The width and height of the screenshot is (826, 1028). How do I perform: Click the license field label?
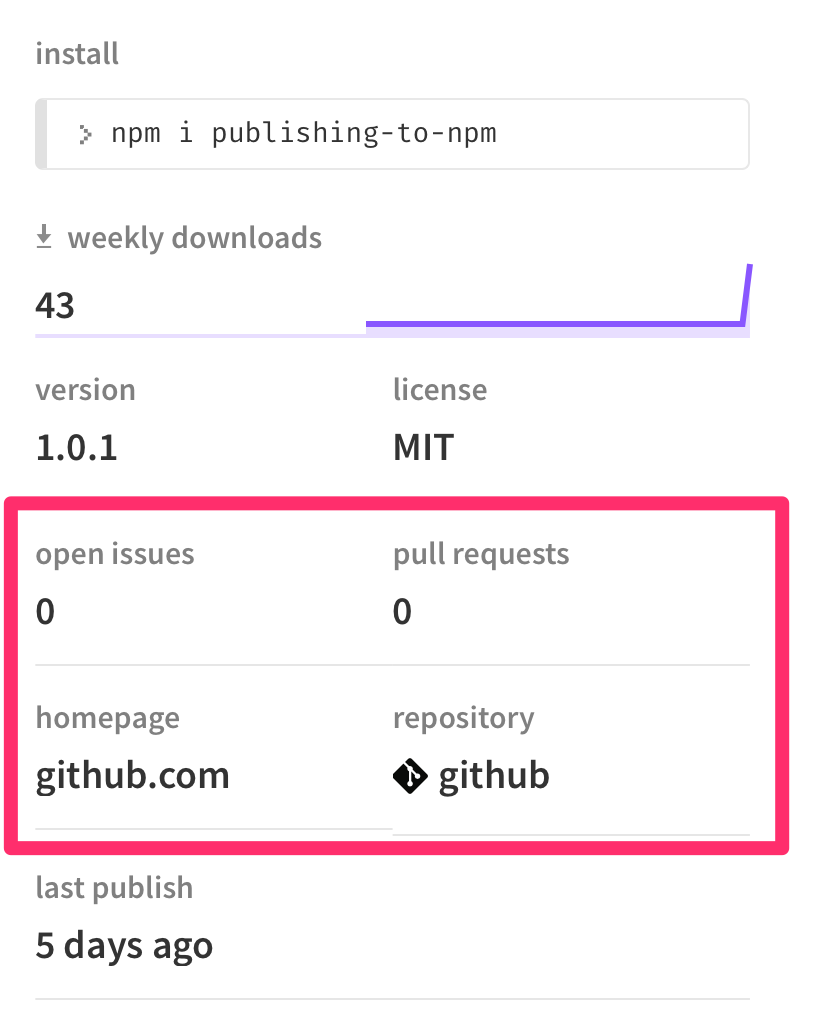coord(440,390)
